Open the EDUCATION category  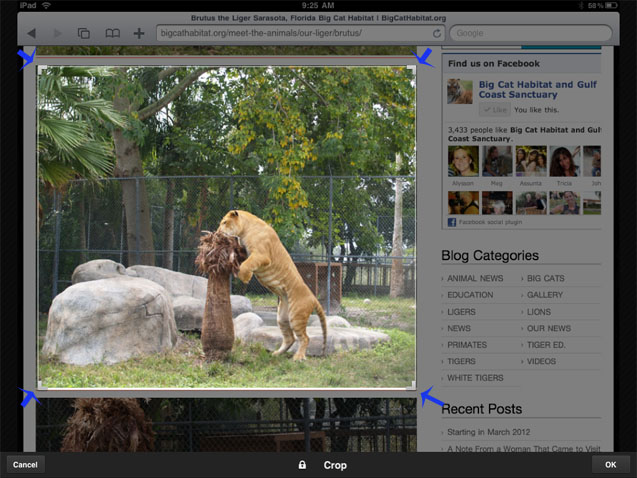point(470,295)
